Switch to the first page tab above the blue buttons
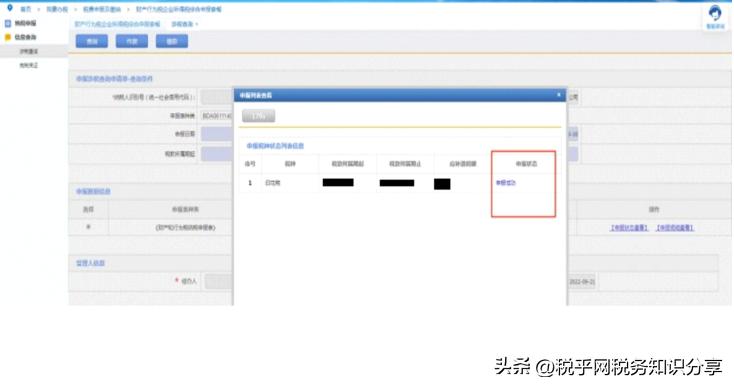734x387 pixels. 117,24
